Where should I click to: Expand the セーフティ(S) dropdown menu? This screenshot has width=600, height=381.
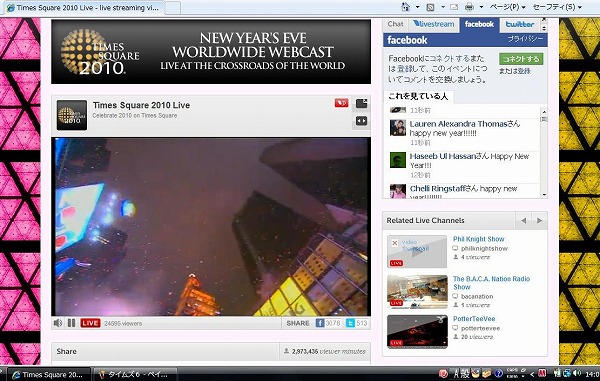click(x=557, y=7)
